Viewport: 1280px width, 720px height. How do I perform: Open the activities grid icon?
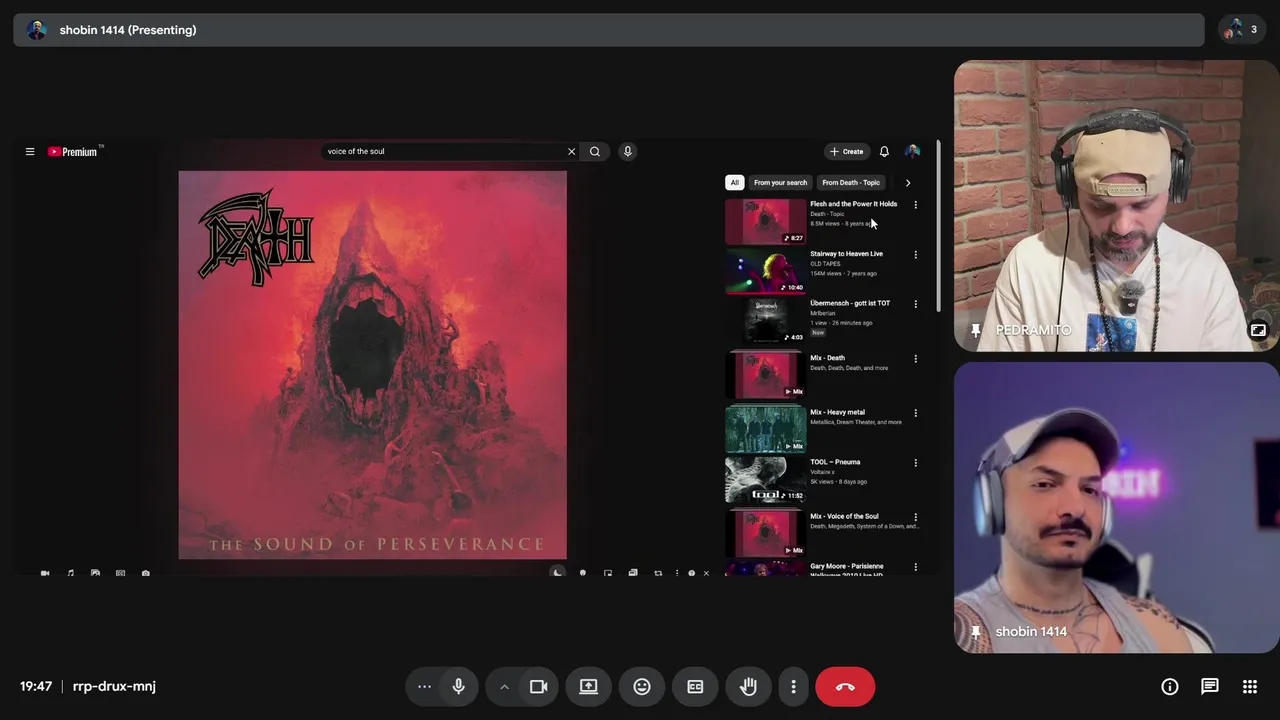(x=1250, y=687)
